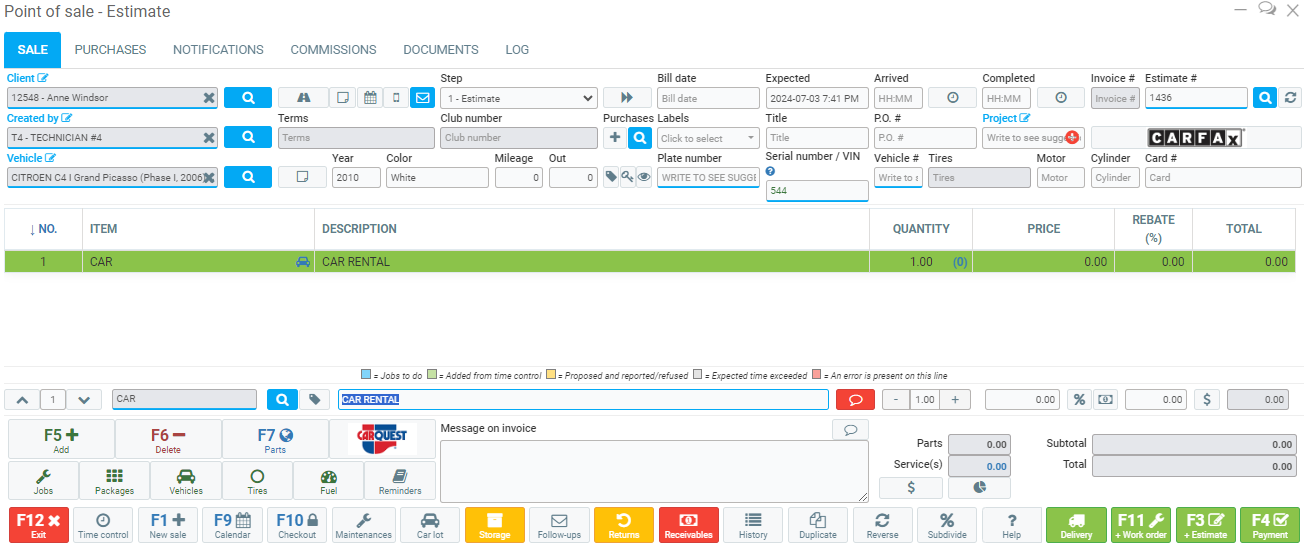Click the red comment bubble on item line
1304x548 pixels.
coord(855,399)
